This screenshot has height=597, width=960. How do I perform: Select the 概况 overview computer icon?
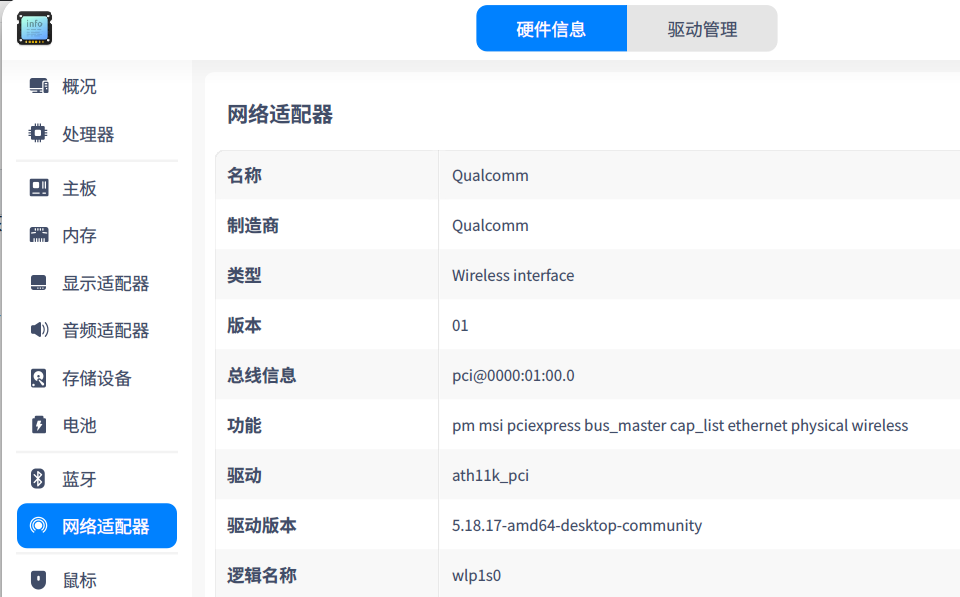(39, 86)
